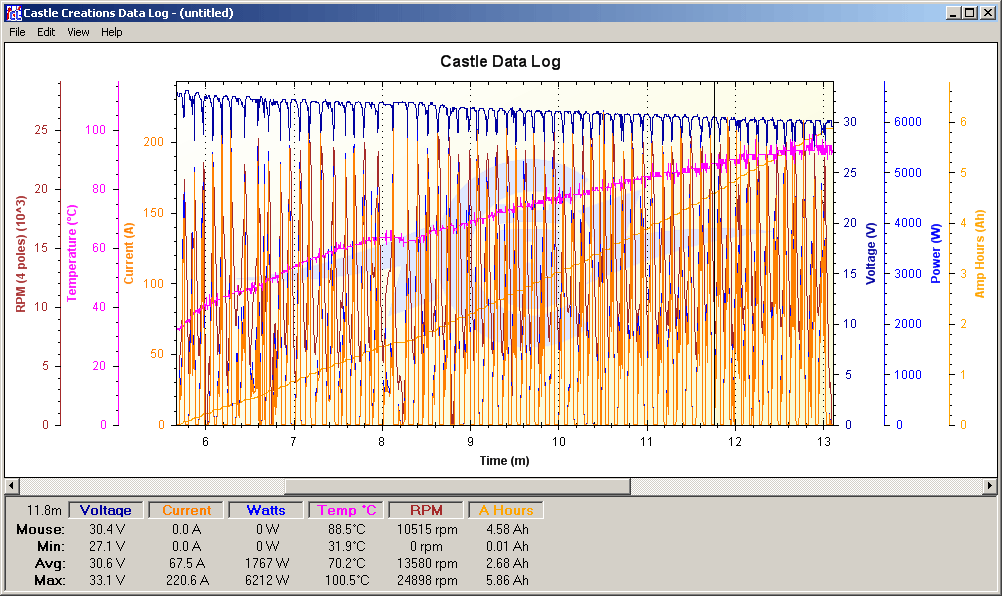This screenshot has width=1002, height=596.
Task: Toggle the Temp °C series button
Action: coord(346,510)
